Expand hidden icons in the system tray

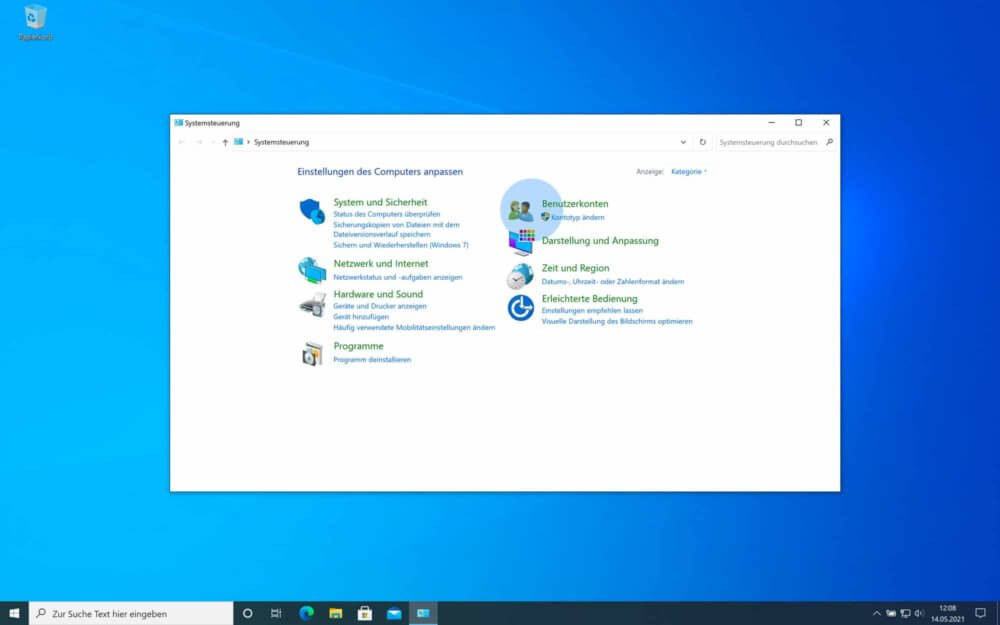tap(876, 613)
